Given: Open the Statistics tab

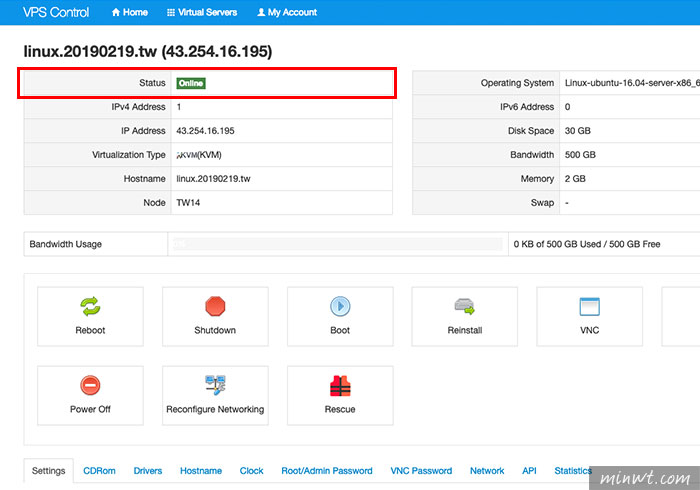Looking at the screenshot, I should pos(573,471).
